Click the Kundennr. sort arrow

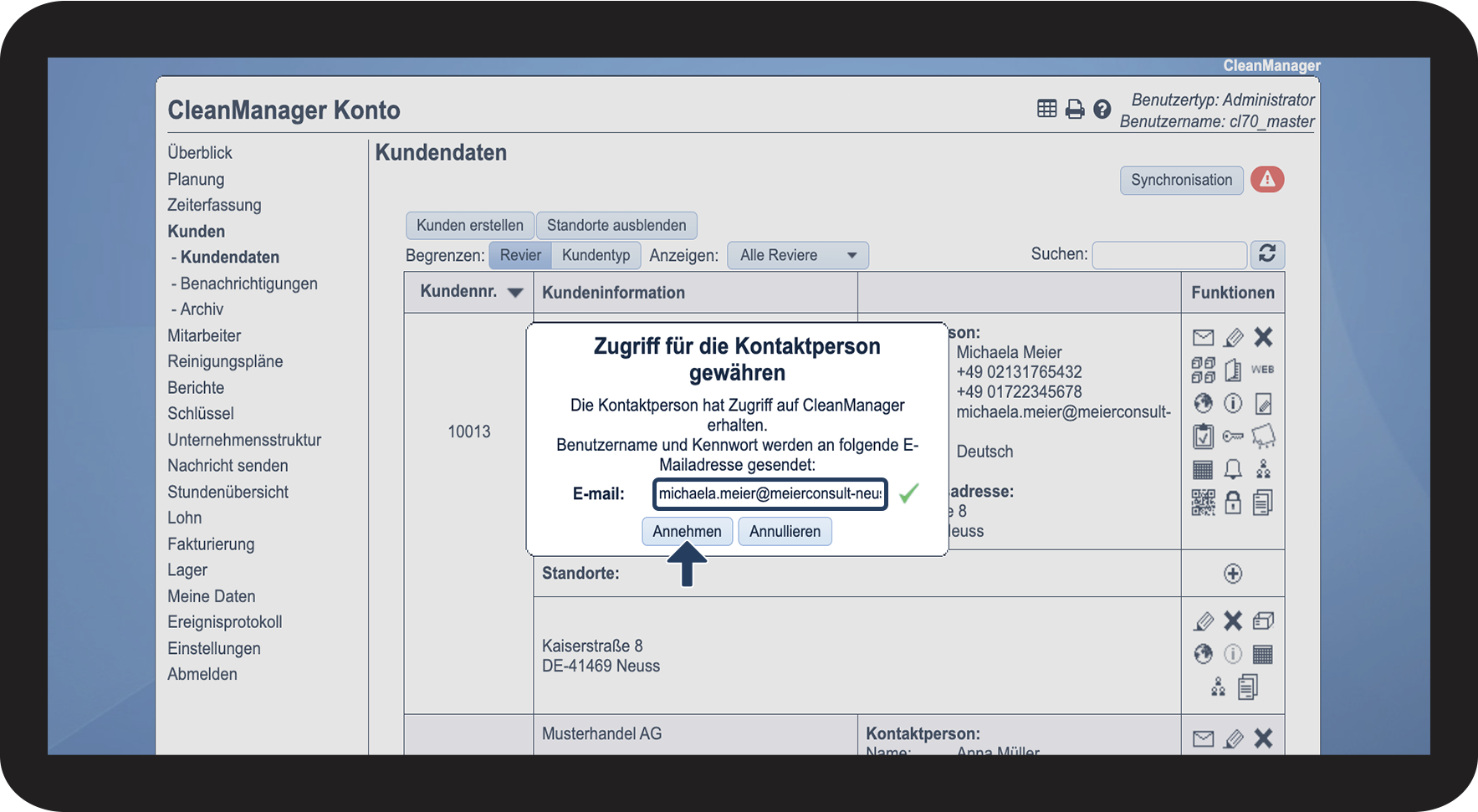coord(515,293)
